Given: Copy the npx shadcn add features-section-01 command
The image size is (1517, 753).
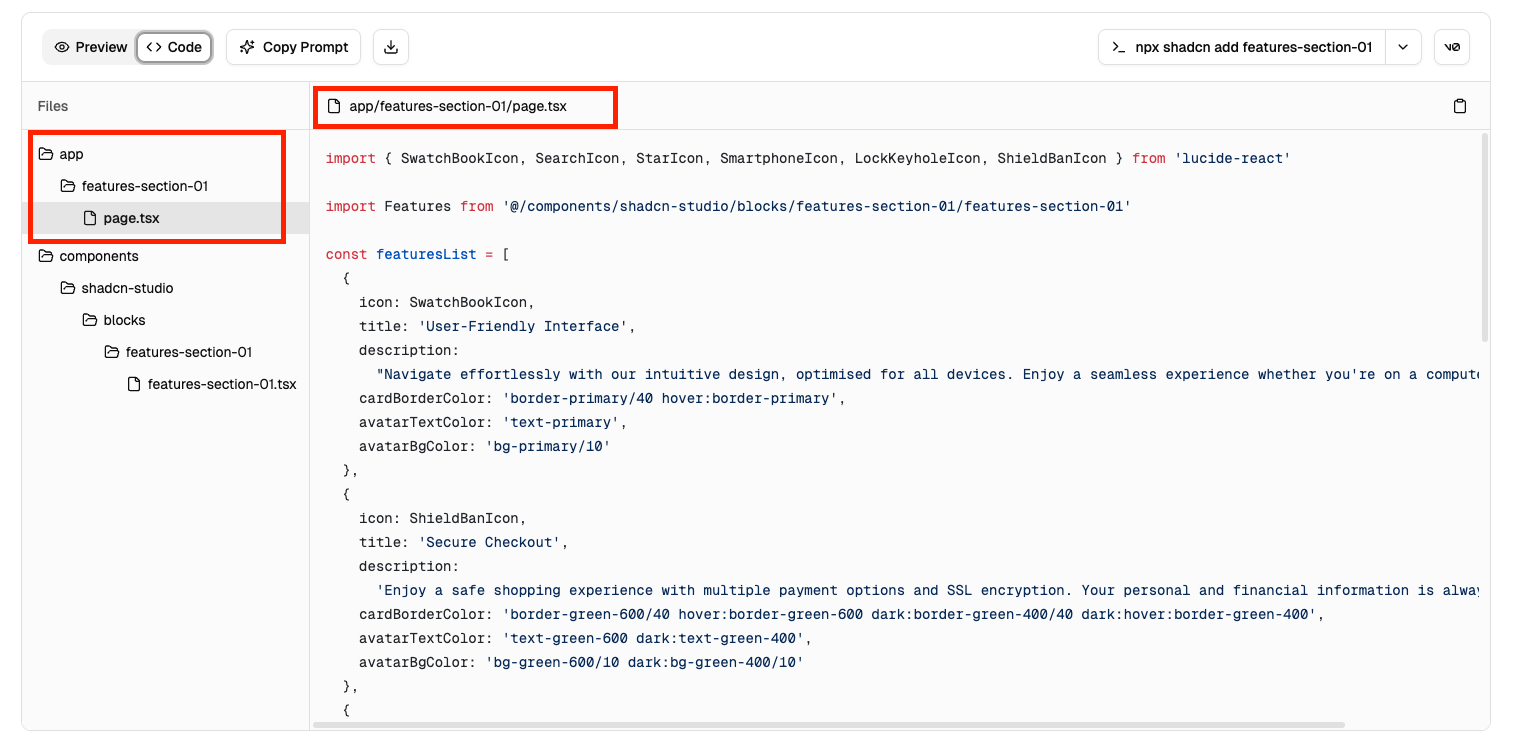Looking at the screenshot, I should click(x=1252, y=47).
